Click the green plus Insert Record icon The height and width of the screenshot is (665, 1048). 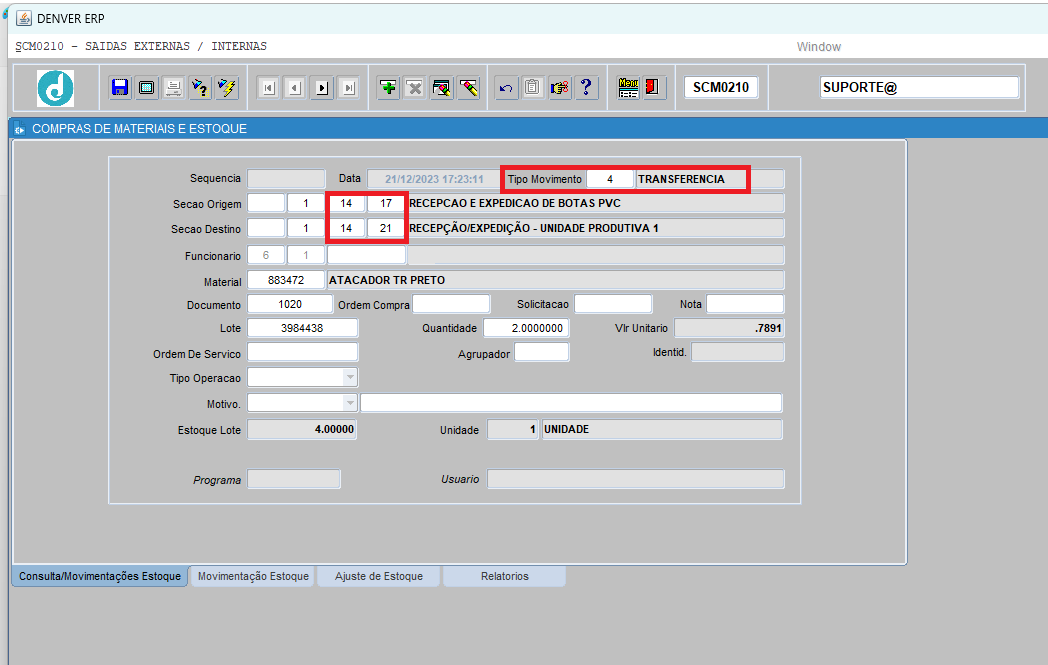(x=388, y=88)
